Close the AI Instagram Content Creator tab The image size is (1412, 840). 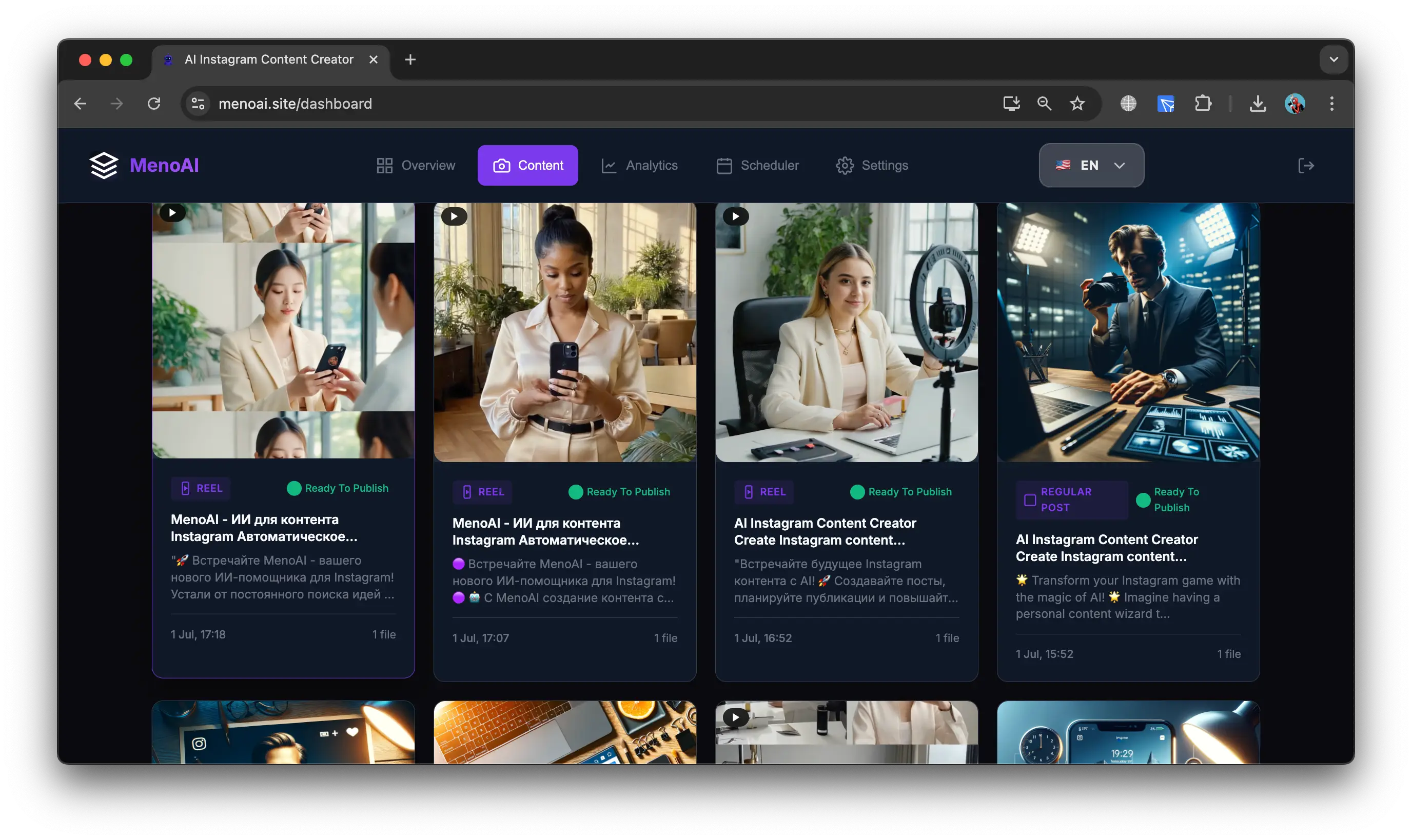tap(373, 59)
